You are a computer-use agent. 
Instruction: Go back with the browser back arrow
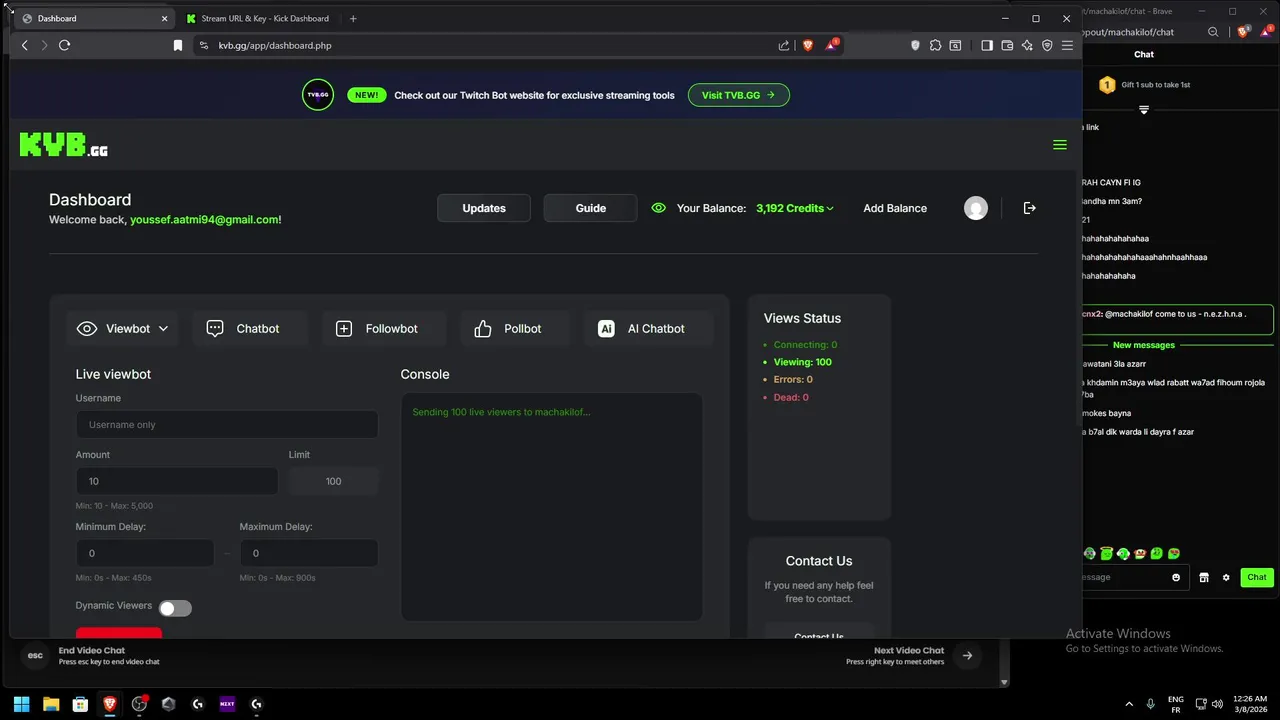click(25, 45)
